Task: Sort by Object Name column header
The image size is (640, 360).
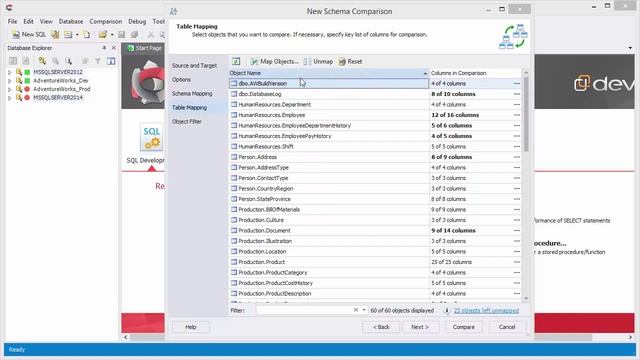Action: [329, 73]
